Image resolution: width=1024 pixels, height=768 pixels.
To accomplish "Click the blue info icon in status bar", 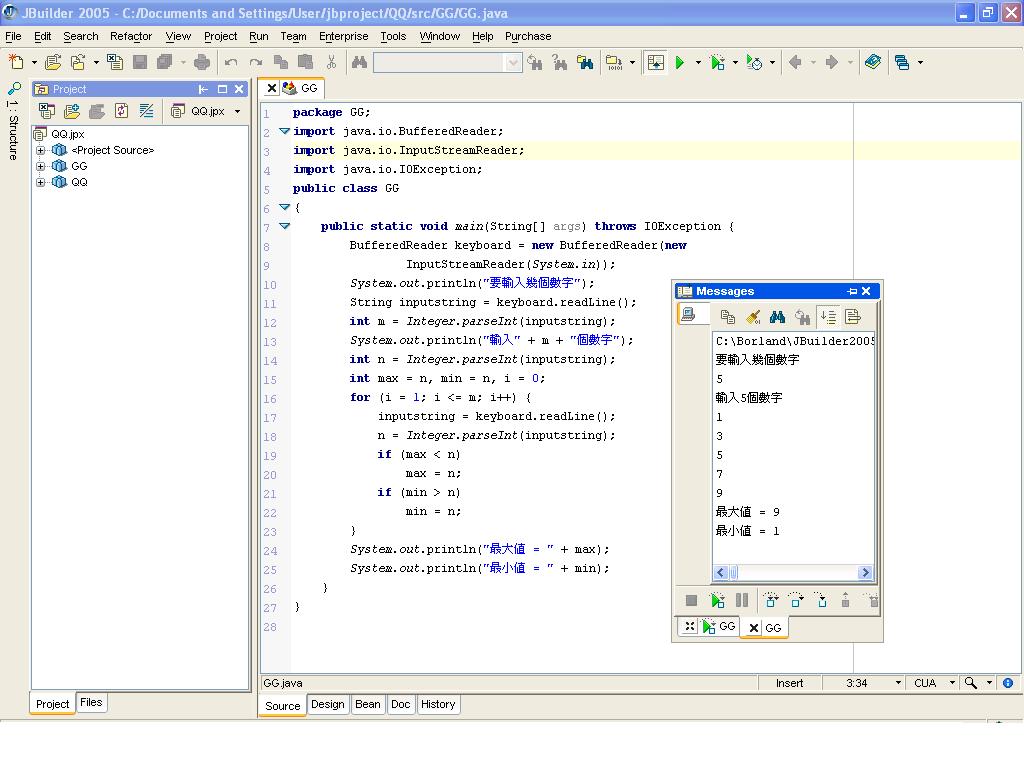I will (x=1008, y=683).
